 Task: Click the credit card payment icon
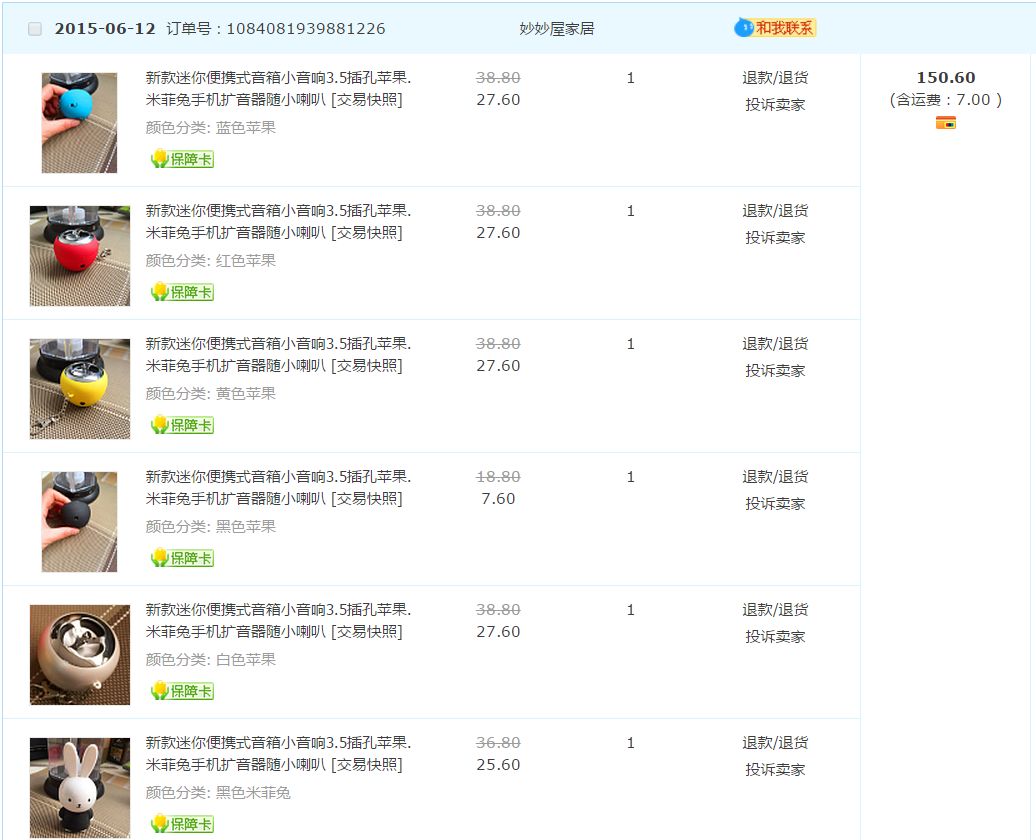pyautogui.click(x=945, y=123)
